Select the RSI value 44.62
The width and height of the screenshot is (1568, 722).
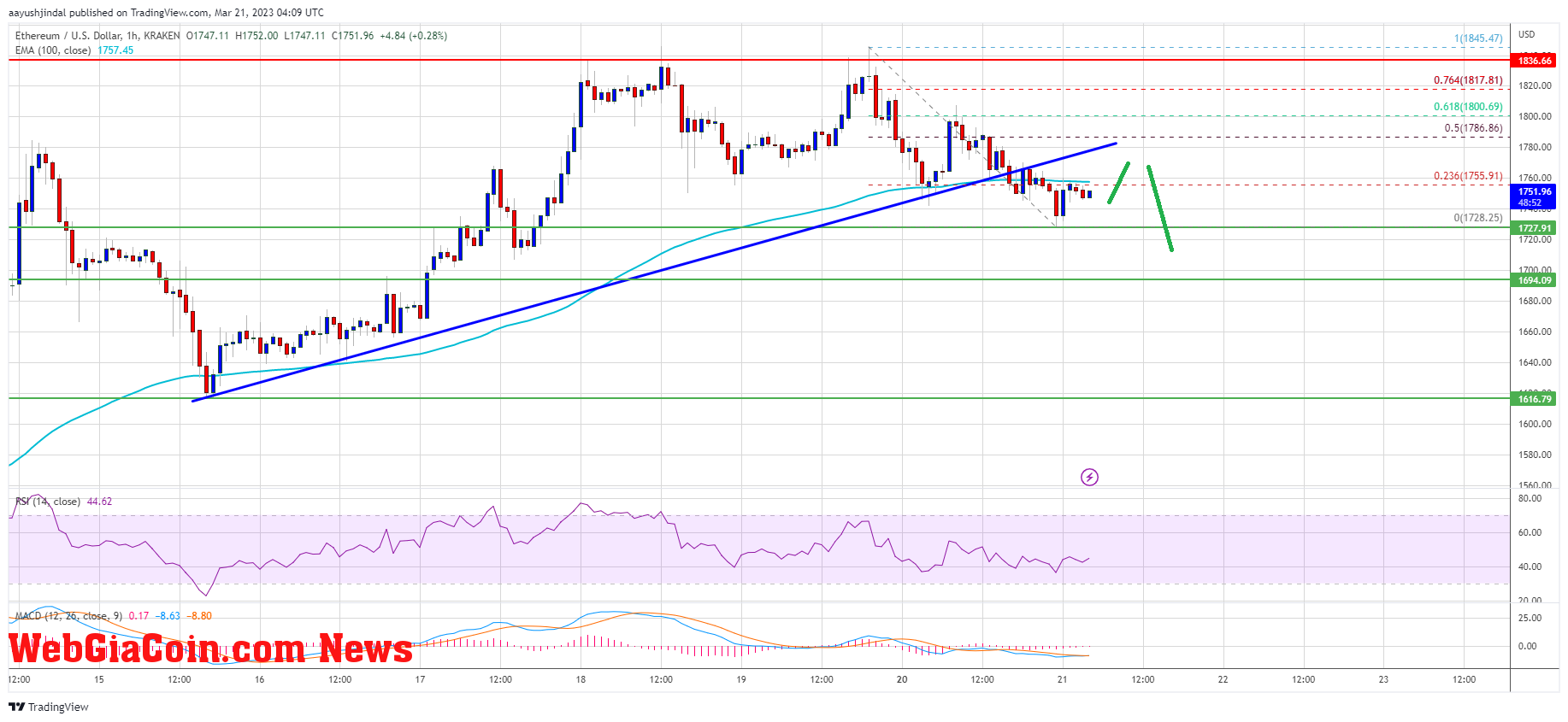(x=99, y=502)
